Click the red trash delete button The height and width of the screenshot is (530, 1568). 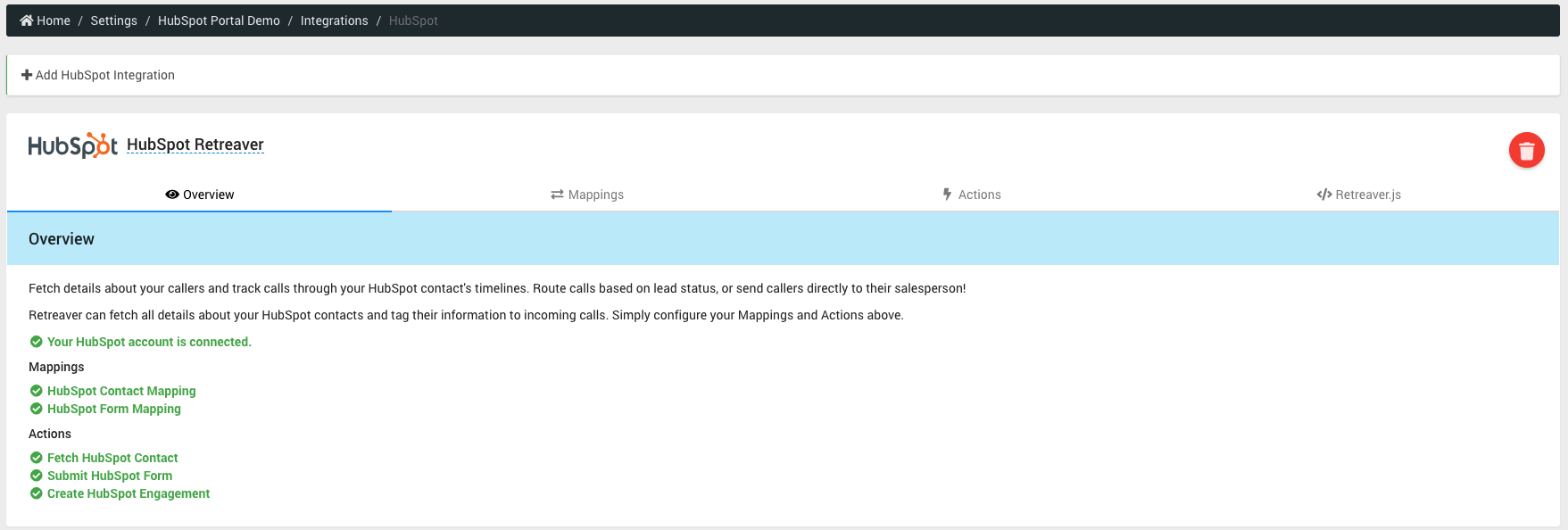(1526, 150)
